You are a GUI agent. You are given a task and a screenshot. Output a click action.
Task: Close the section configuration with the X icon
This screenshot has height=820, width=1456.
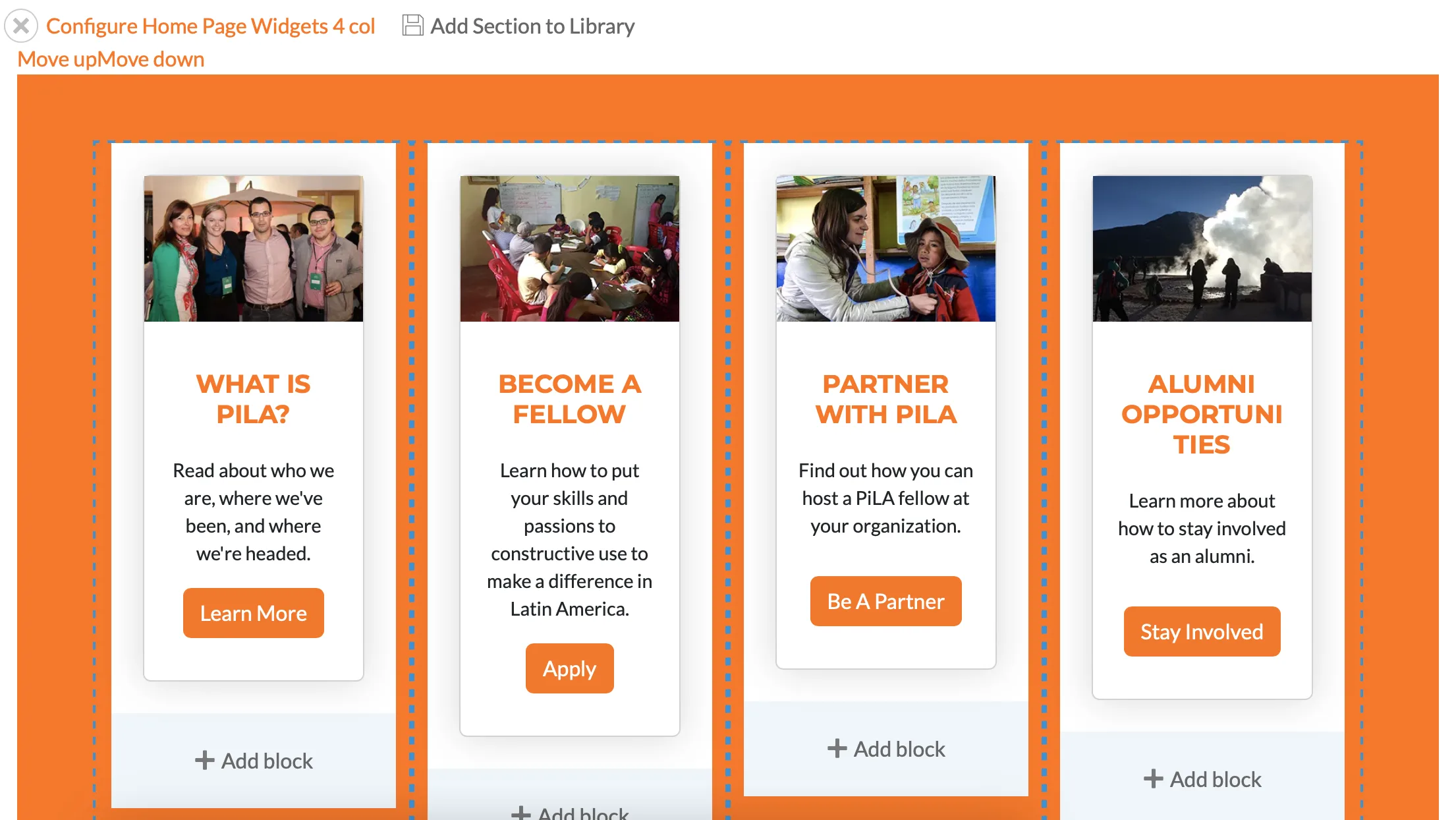21,26
